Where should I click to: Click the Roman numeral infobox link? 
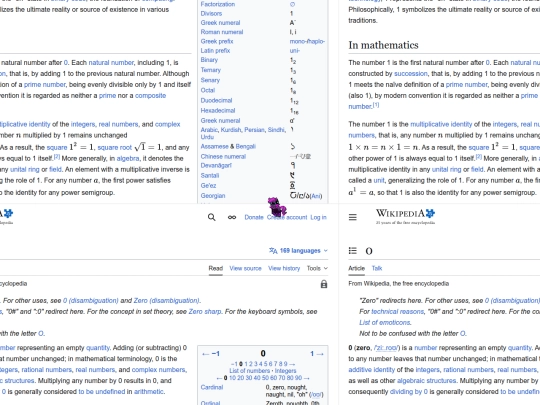(x=222, y=32)
